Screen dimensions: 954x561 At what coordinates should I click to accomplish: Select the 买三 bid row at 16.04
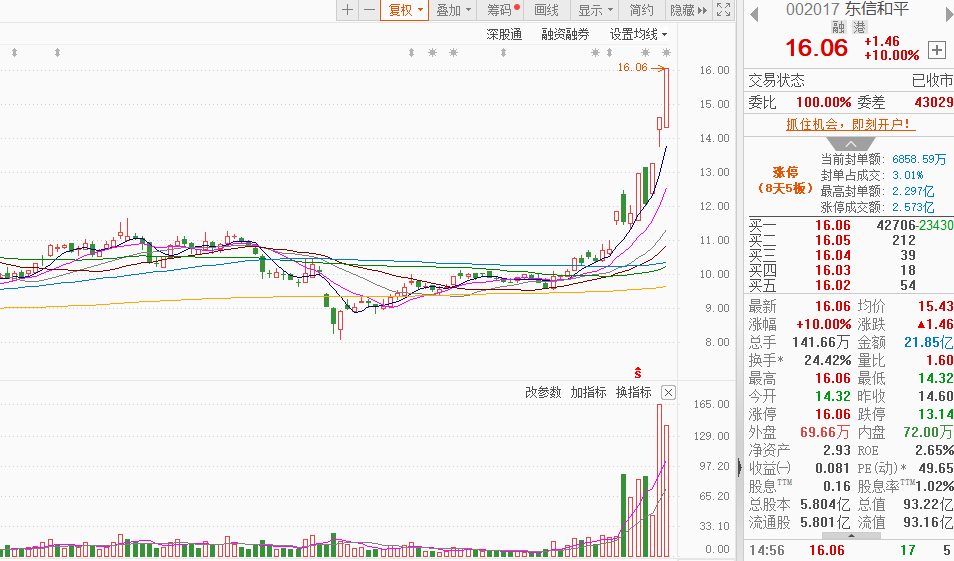850,256
